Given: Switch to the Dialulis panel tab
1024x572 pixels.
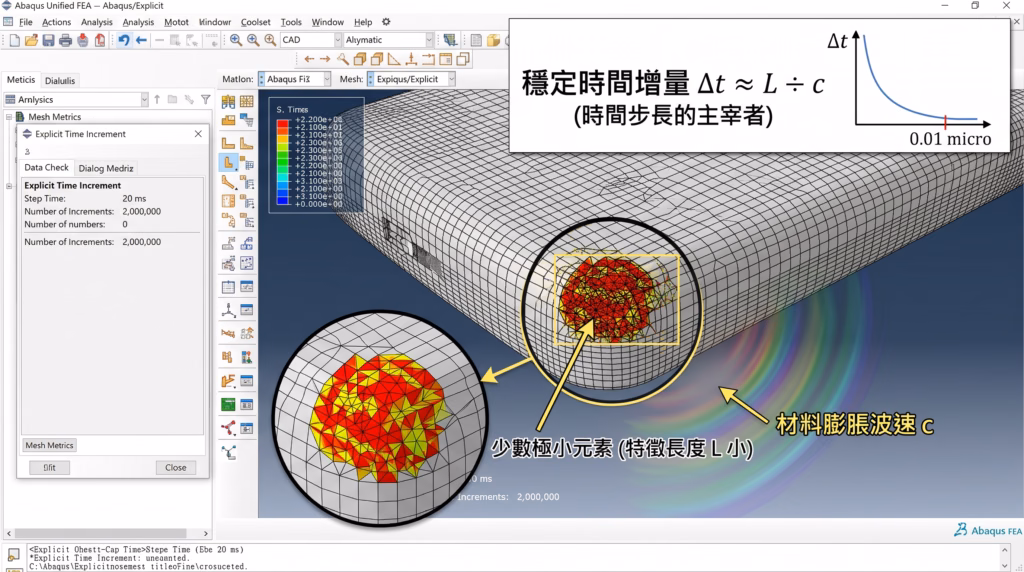Looking at the screenshot, I should click(x=60, y=81).
